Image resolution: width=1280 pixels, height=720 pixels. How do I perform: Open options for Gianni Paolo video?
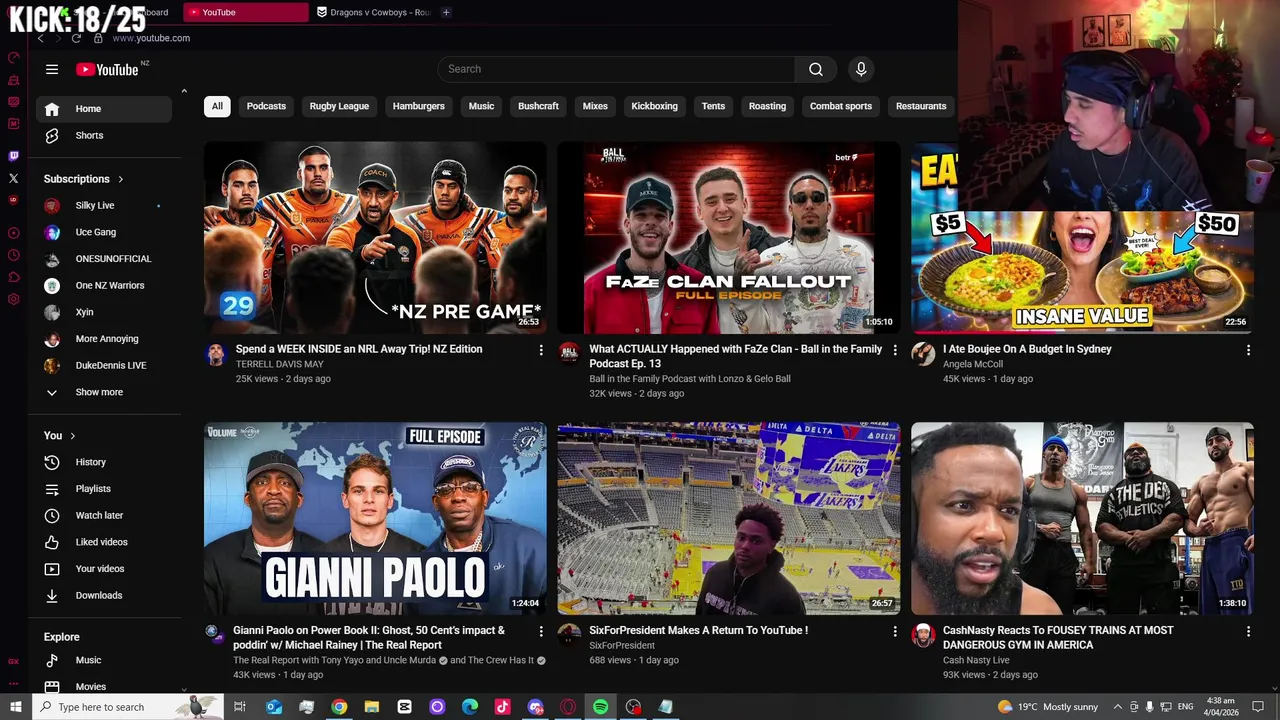541,631
